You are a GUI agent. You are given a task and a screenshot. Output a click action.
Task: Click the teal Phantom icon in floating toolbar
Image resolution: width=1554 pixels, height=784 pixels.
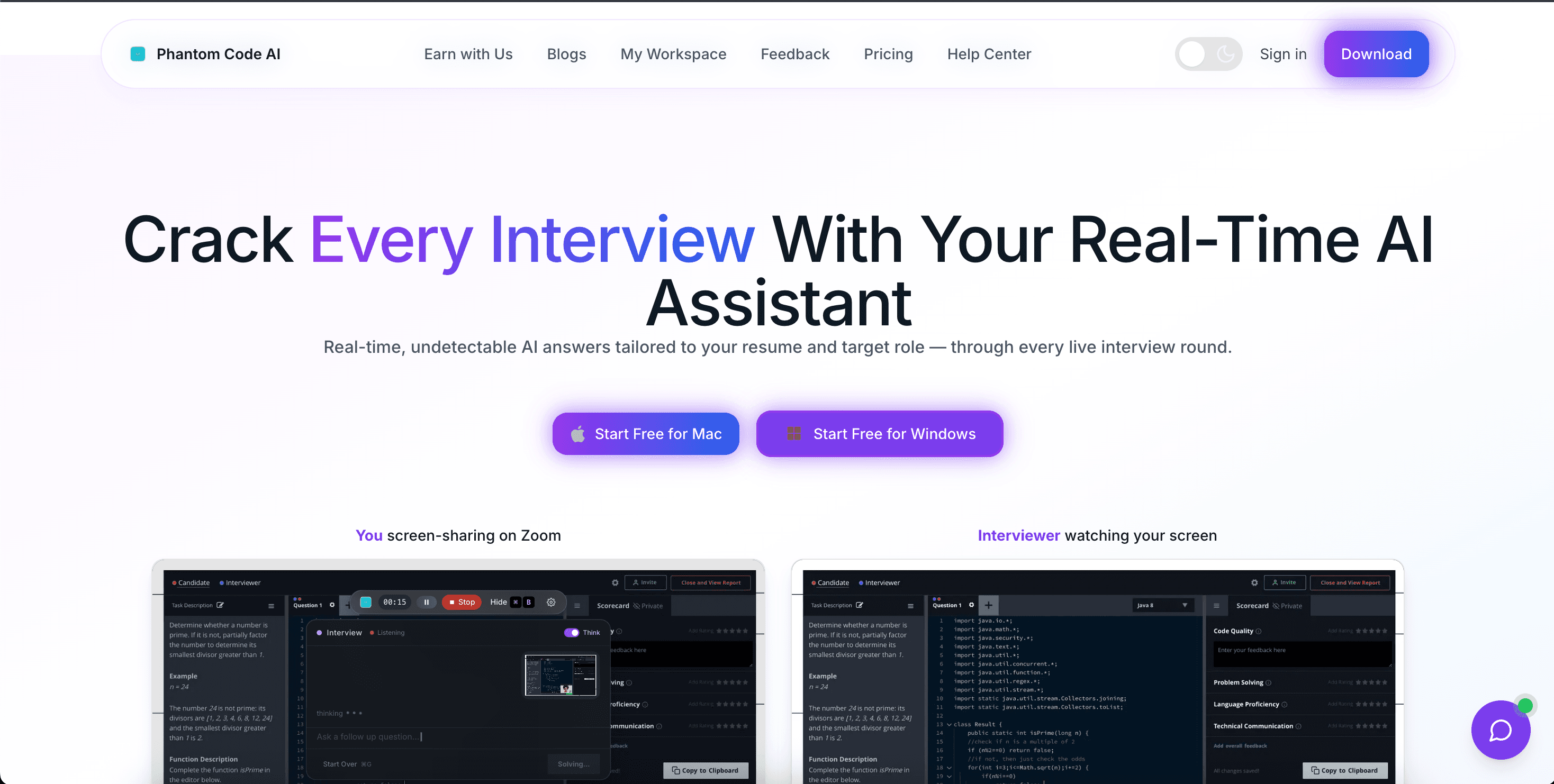coord(366,602)
